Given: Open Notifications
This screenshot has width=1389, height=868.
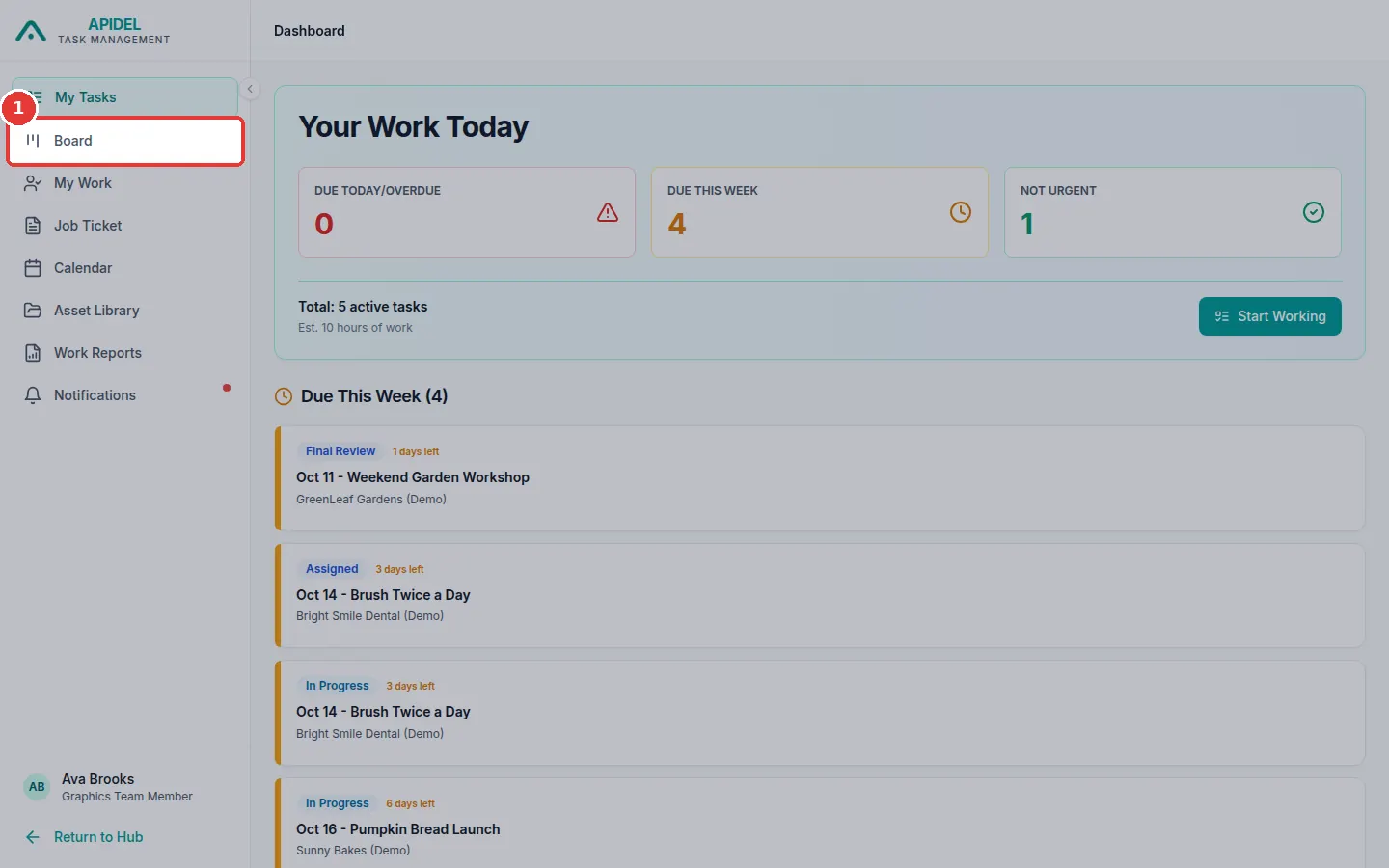Looking at the screenshot, I should pyautogui.click(x=125, y=395).
